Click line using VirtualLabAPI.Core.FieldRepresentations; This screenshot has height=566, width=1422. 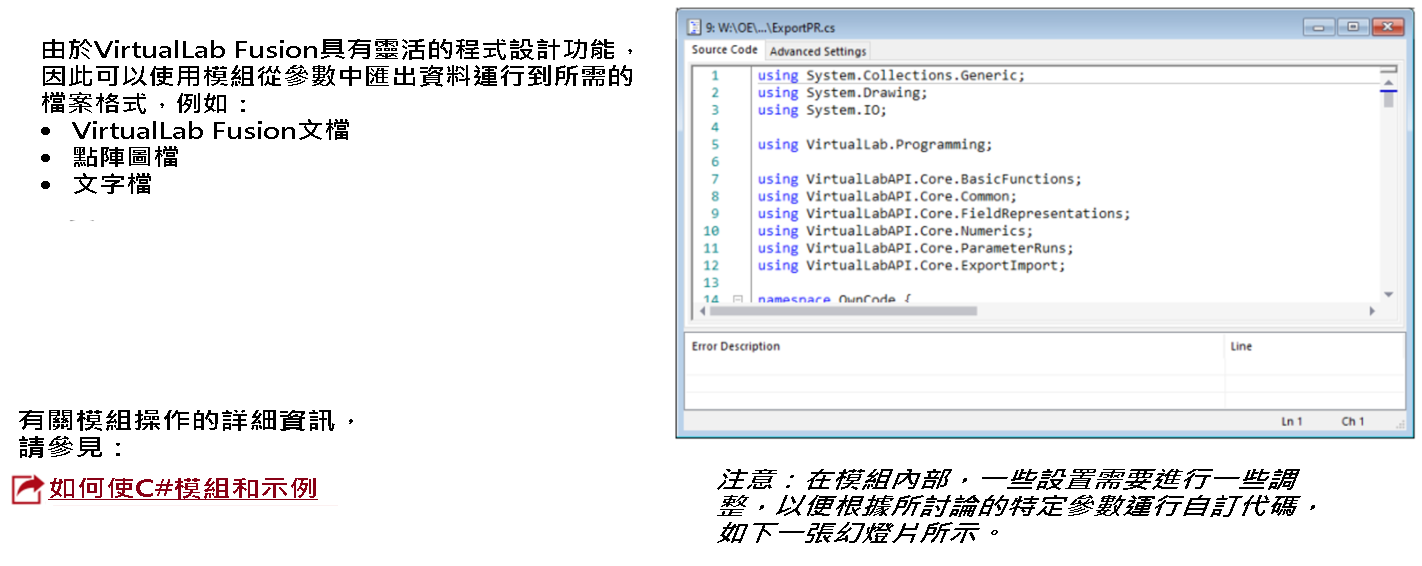coord(944,213)
